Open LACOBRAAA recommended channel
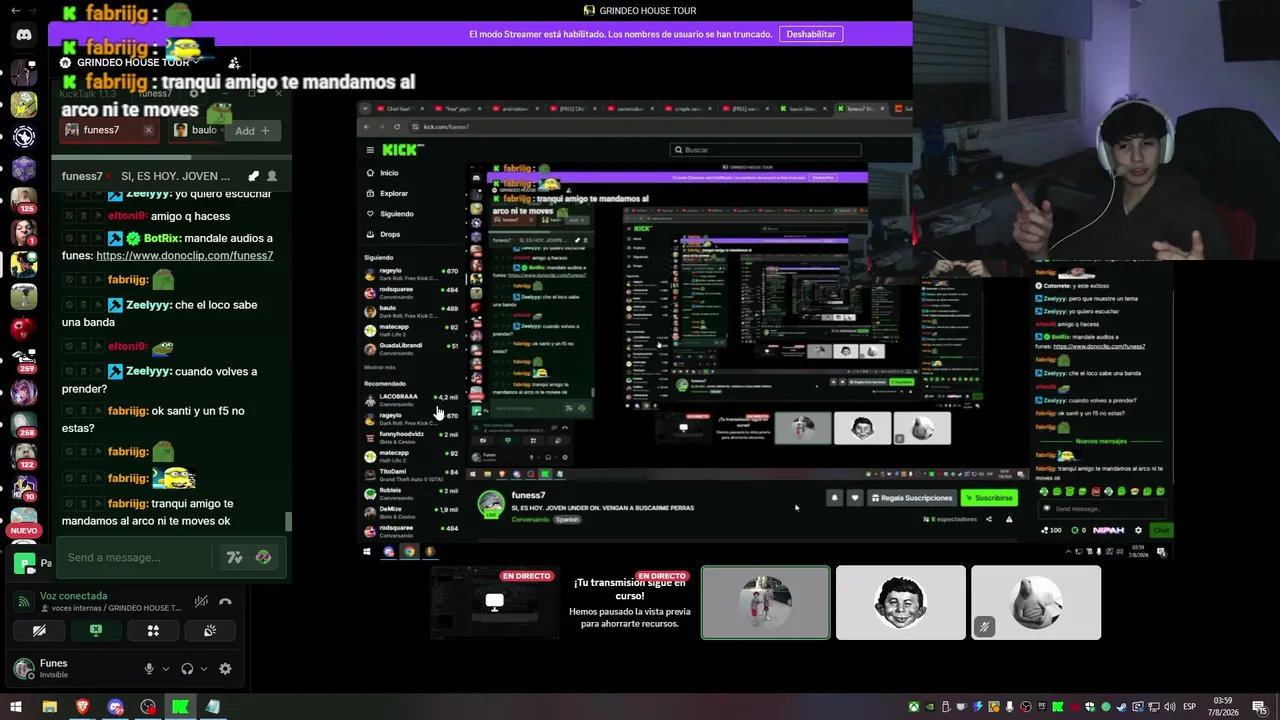Image resolution: width=1280 pixels, height=720 pixels. click(x=411, y=400)
